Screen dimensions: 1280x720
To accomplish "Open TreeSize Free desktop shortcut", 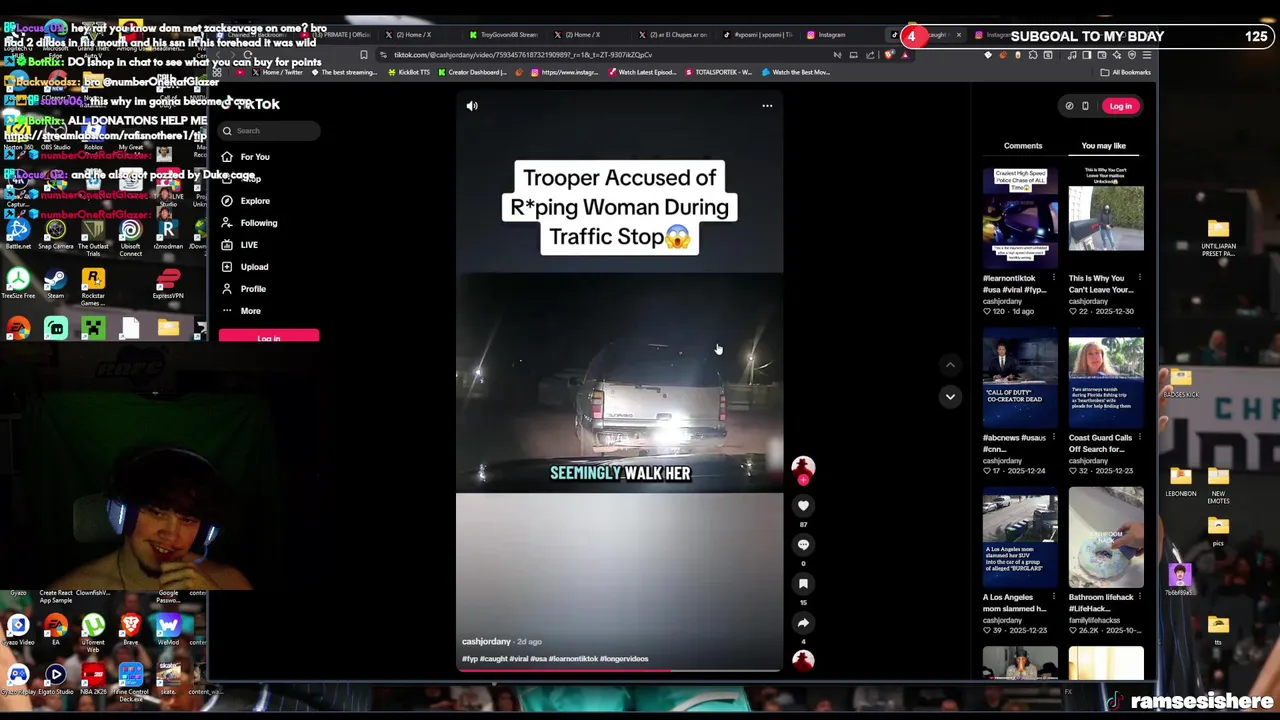I will tap(18, 284).
